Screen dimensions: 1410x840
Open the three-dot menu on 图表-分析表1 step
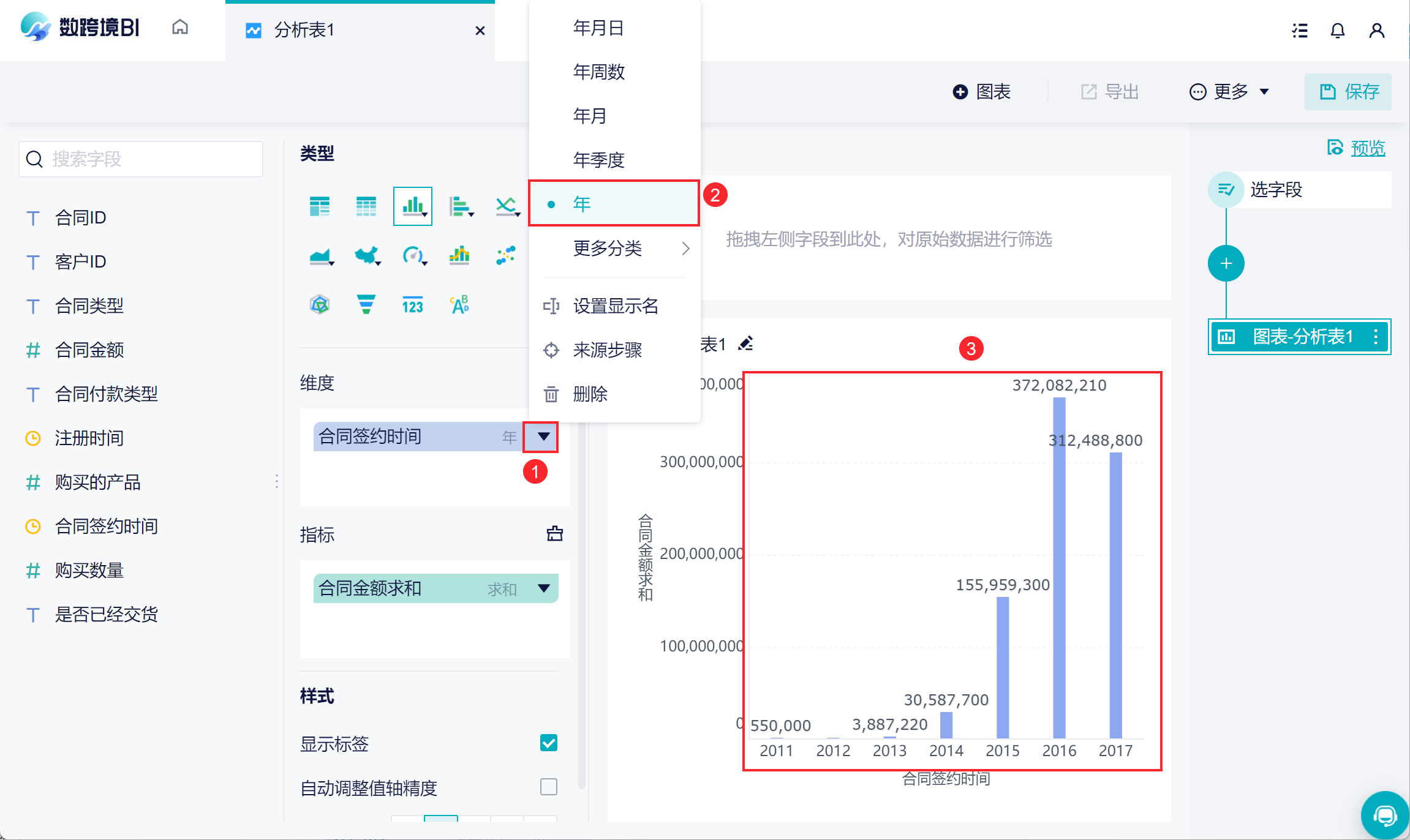click(x=1376, y=337)
